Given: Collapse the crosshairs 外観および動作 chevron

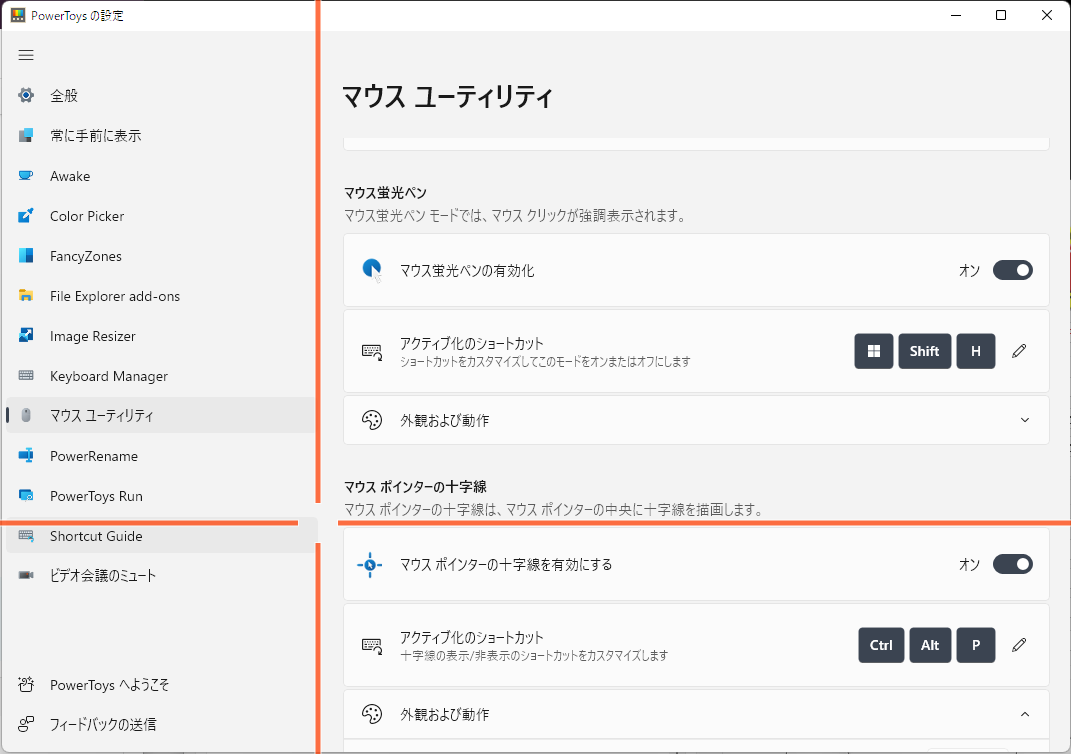Looking at the screenshot, I should (x=1025, y=714).
